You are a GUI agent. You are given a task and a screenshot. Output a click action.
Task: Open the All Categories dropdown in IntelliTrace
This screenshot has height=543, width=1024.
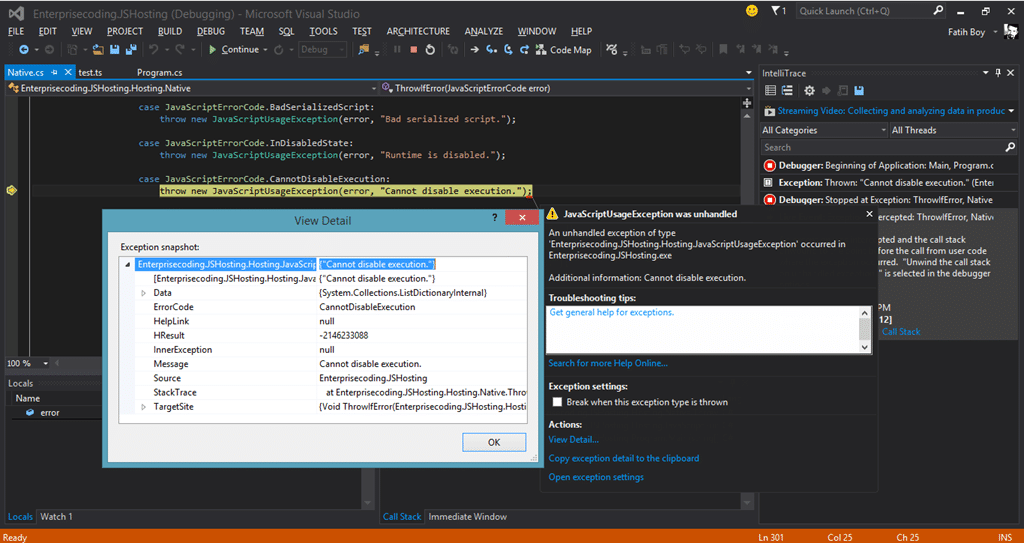coord(824,130)
